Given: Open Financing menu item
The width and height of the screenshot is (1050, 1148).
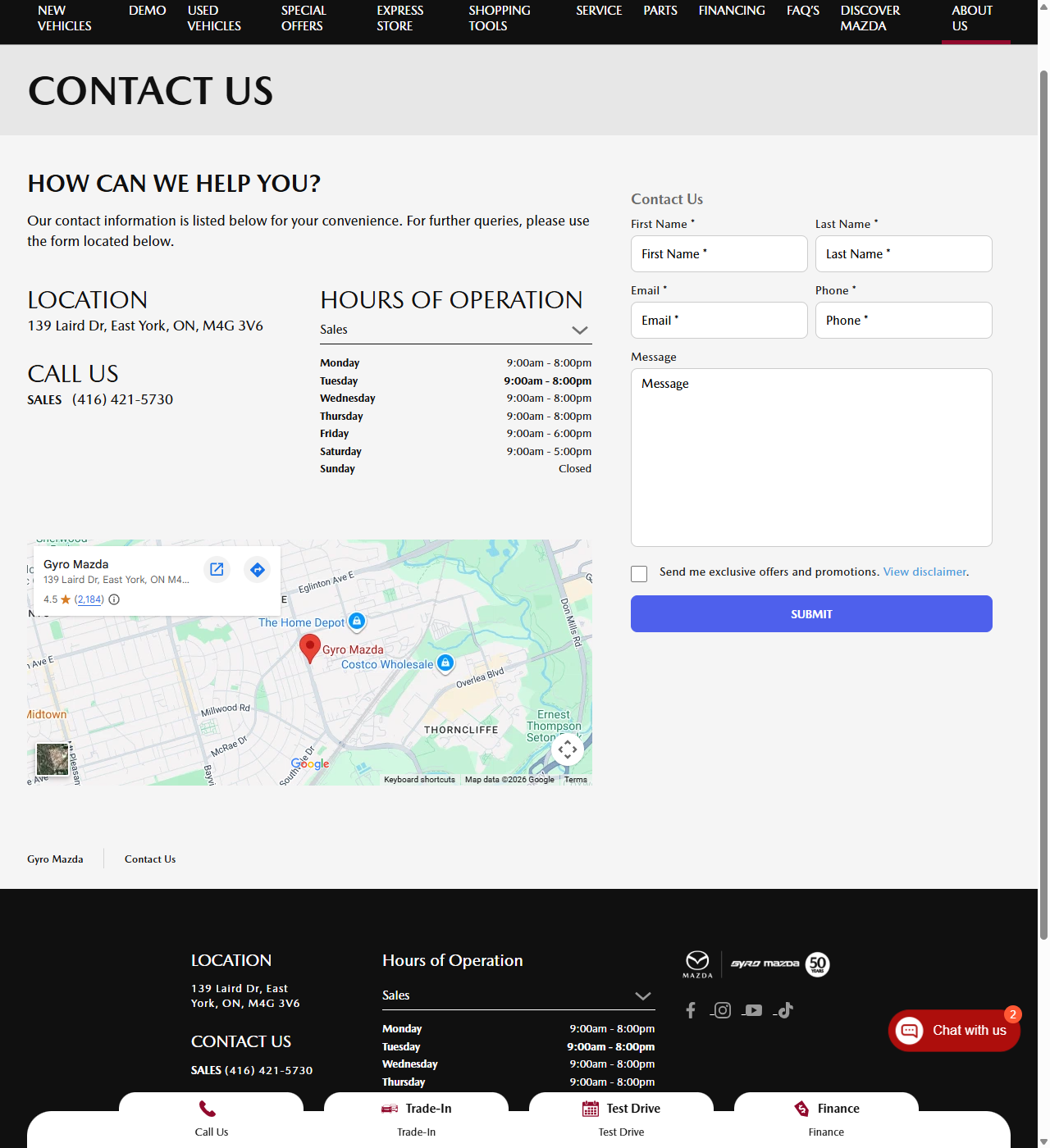Looking at the screenshot, I should tap(732, 11).
